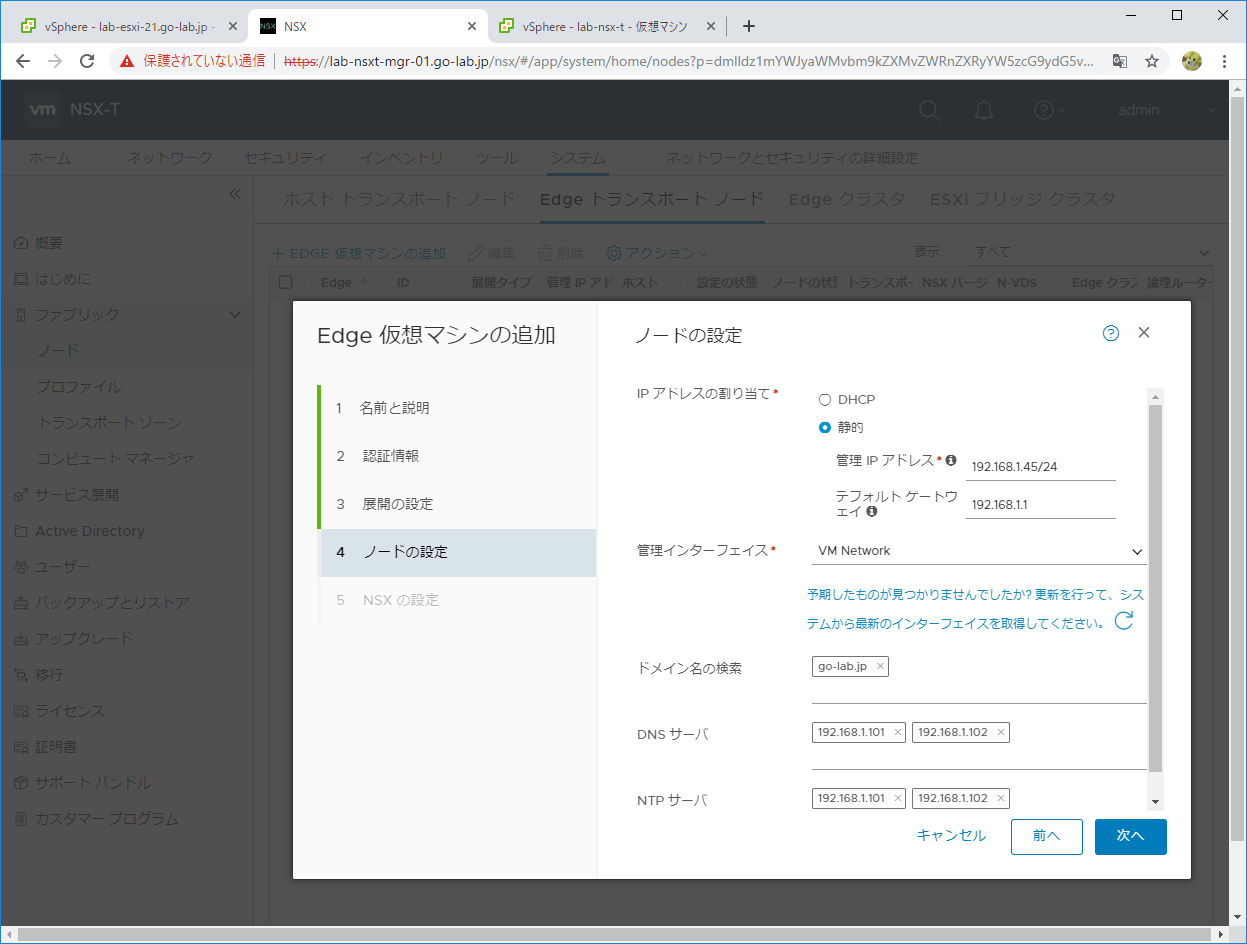1247x944 pixels.
Task: Select the 静的 radio option
Action: click(825, 427)
